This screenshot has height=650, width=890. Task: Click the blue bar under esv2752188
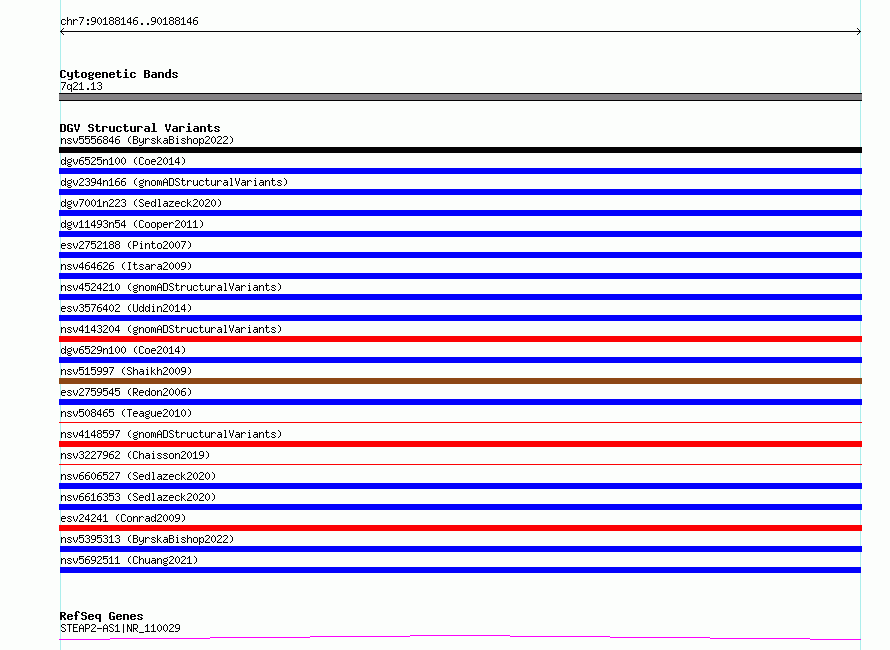pyautogui.click(x=460, y=255)
